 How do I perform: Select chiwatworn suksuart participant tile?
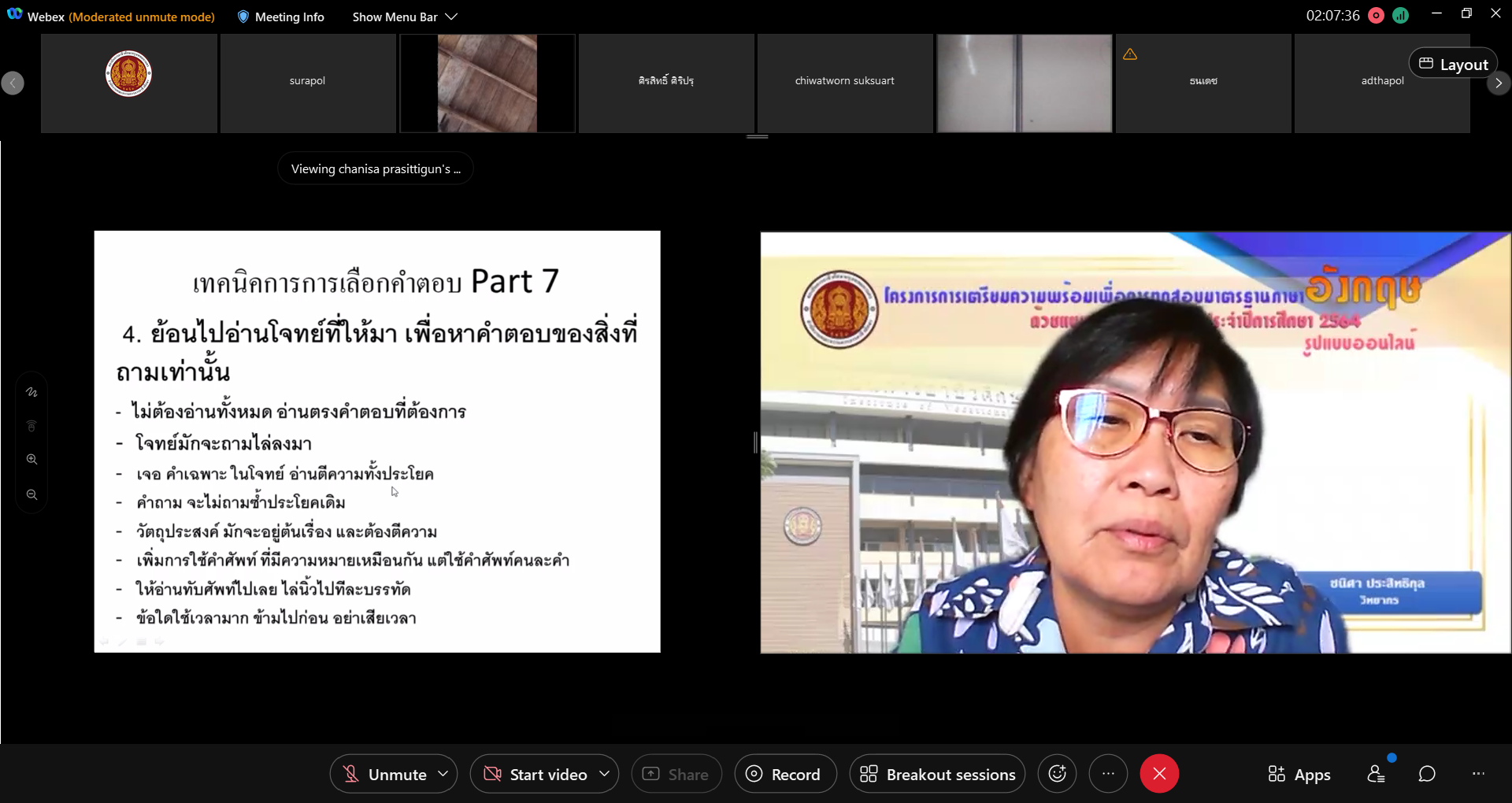(844, 82)
